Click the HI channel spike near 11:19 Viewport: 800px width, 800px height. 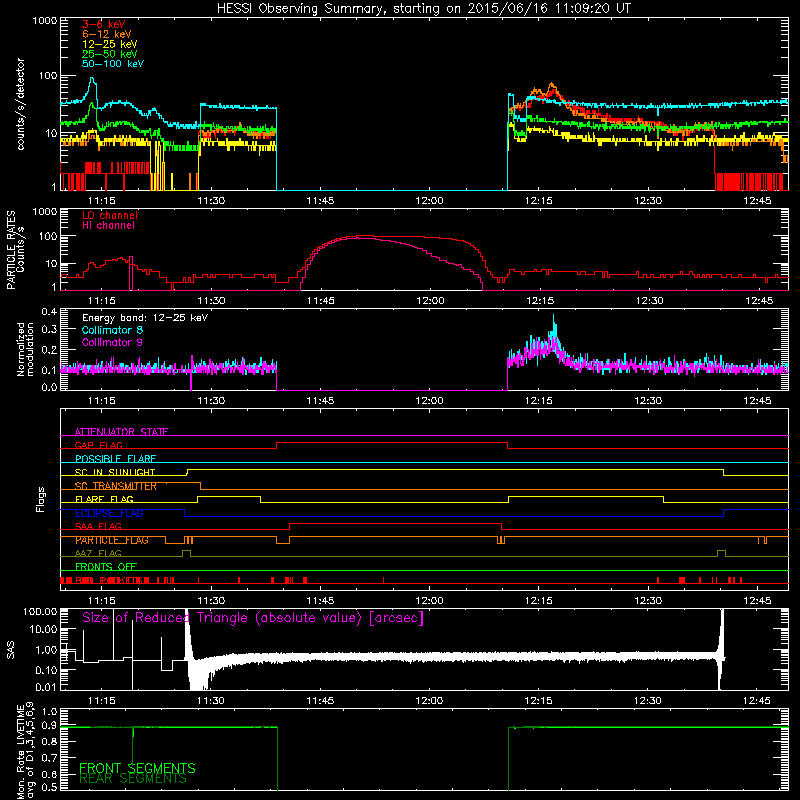(131, 273)
